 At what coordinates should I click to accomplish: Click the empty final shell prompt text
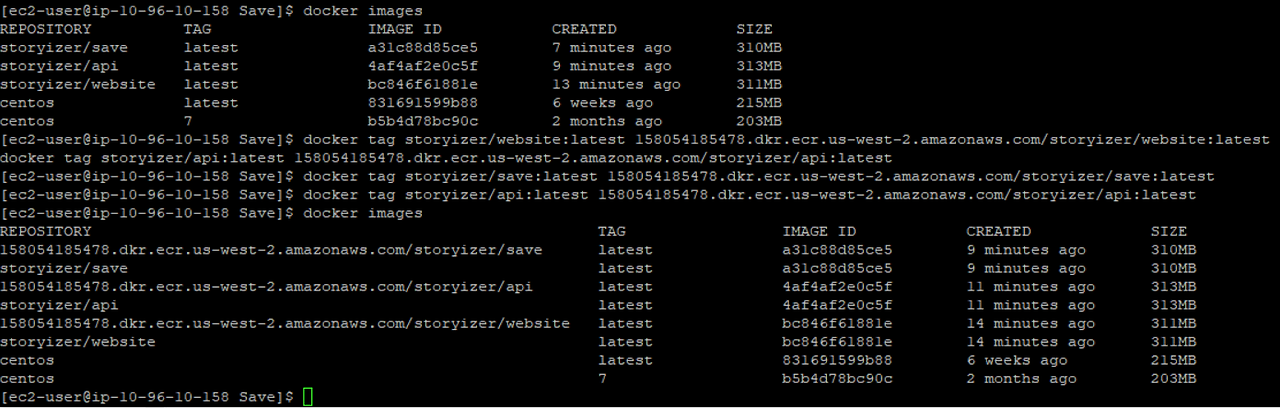(x=147, y=398)
